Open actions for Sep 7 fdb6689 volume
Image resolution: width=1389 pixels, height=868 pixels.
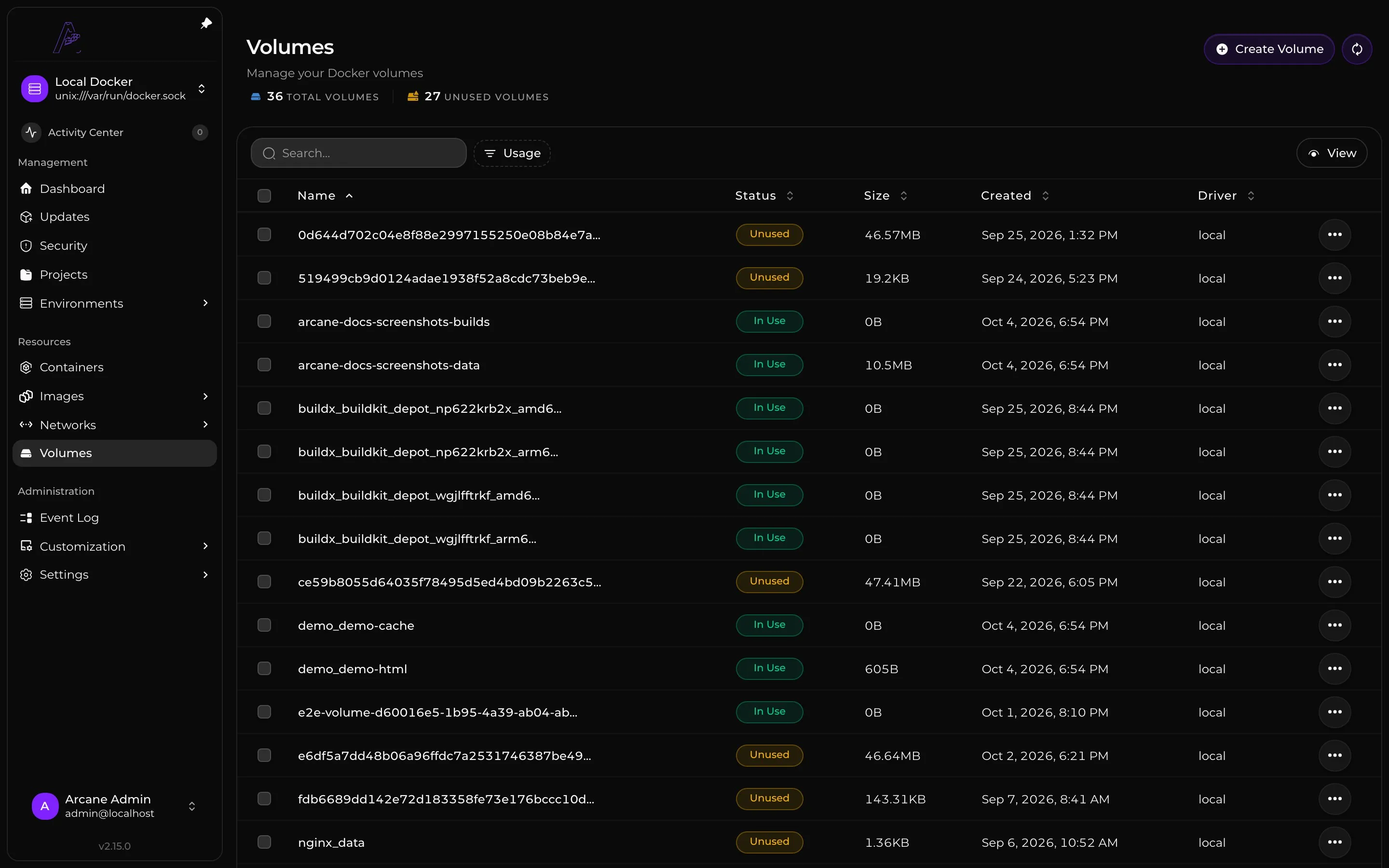(x=1335, y=799)
